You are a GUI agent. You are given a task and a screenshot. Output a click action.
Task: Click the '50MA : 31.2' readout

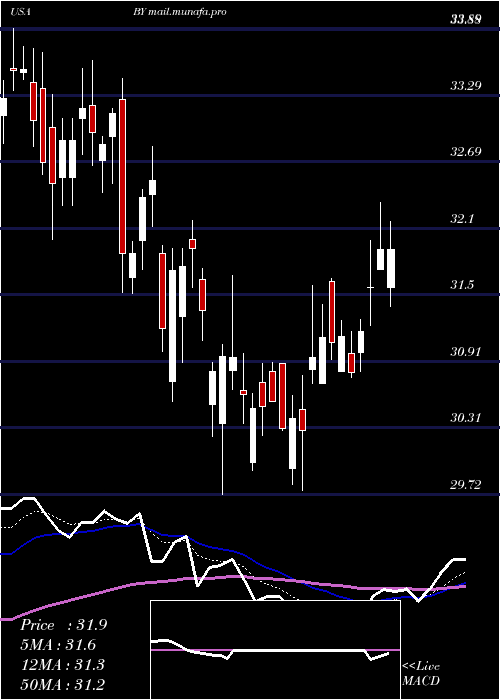coord(62,684)
